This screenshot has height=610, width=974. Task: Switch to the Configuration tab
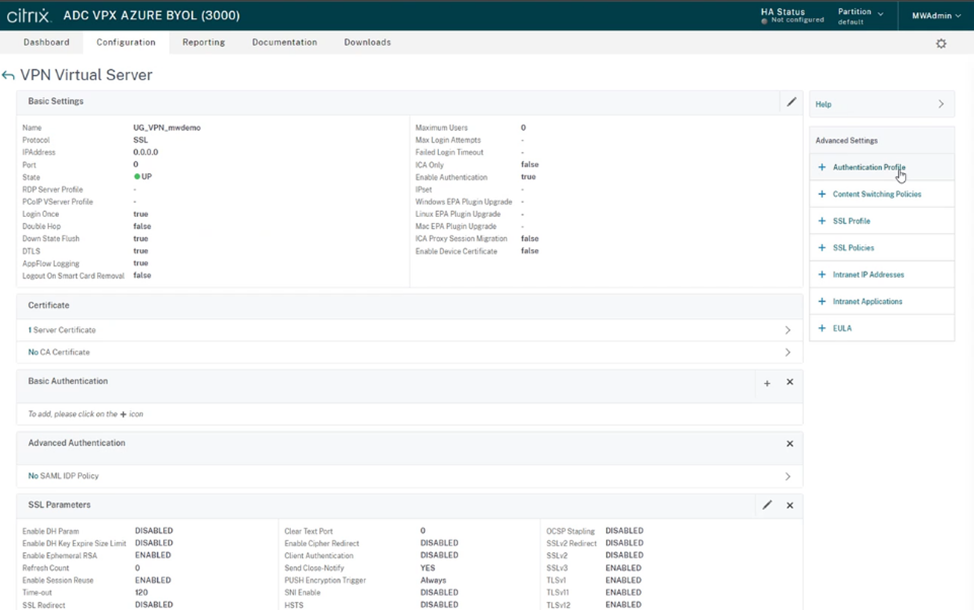pos(126,42)
